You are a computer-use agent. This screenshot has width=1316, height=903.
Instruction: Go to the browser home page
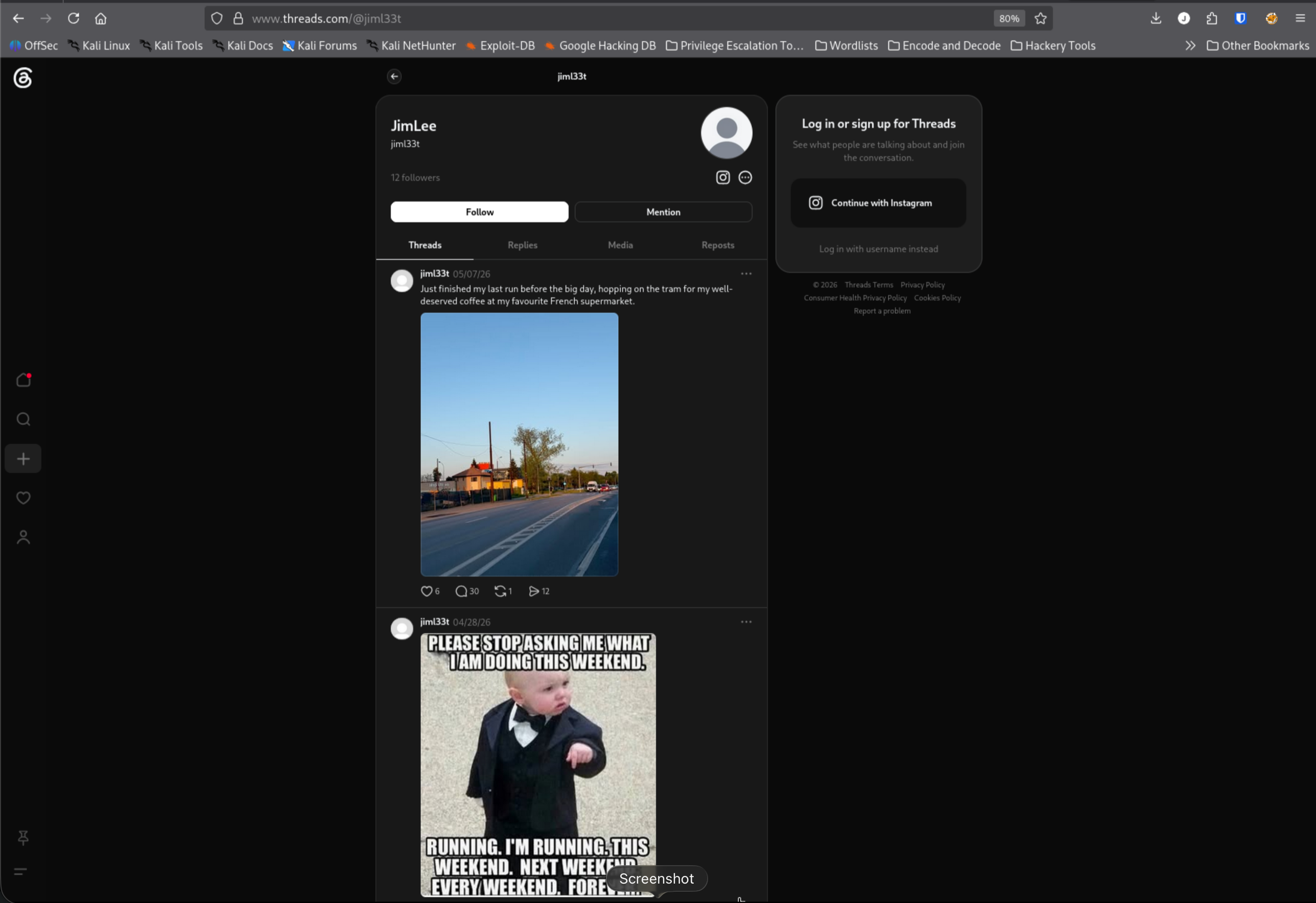tap(101, 19)
